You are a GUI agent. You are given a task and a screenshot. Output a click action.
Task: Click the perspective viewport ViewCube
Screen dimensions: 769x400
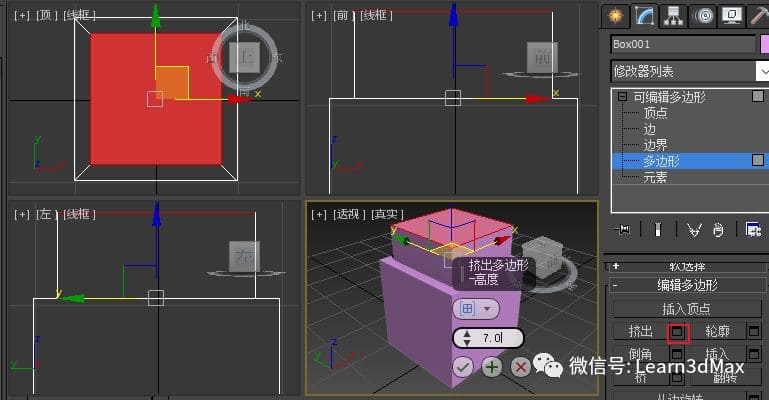point(542,259)
